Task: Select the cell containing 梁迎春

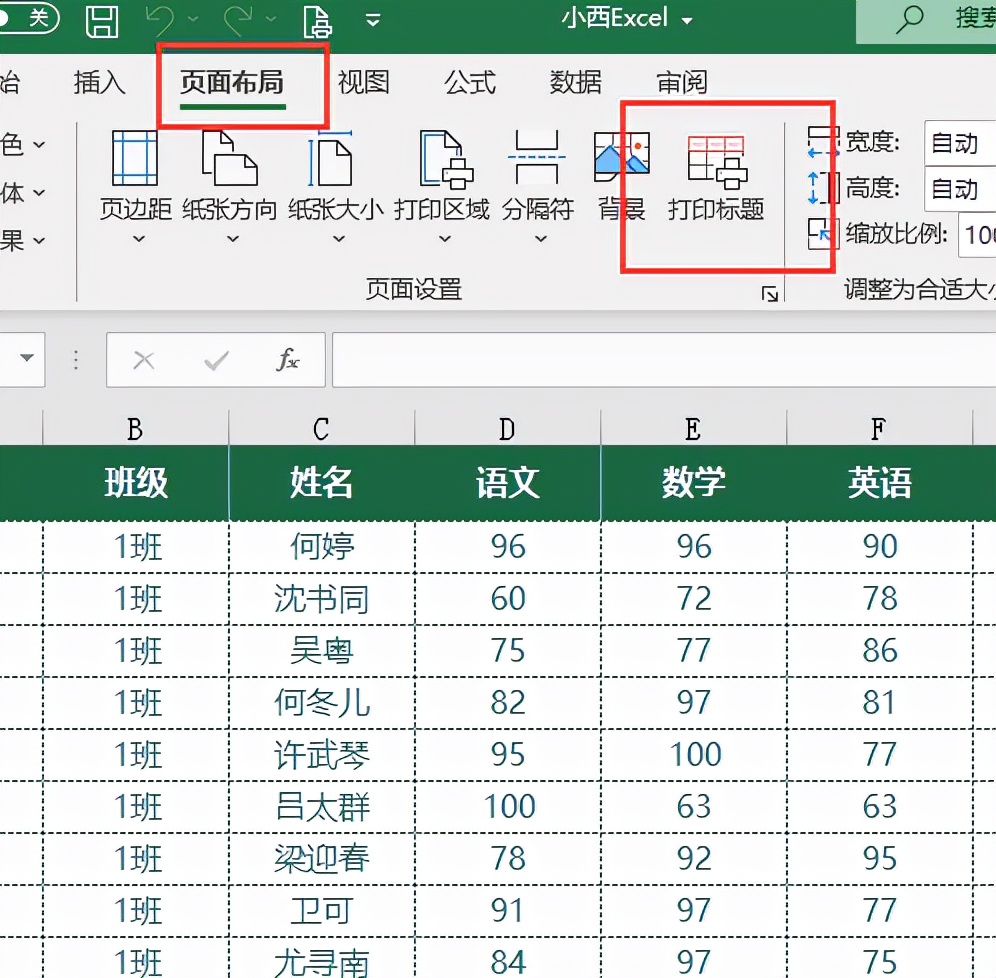Action: coord(321,859)
